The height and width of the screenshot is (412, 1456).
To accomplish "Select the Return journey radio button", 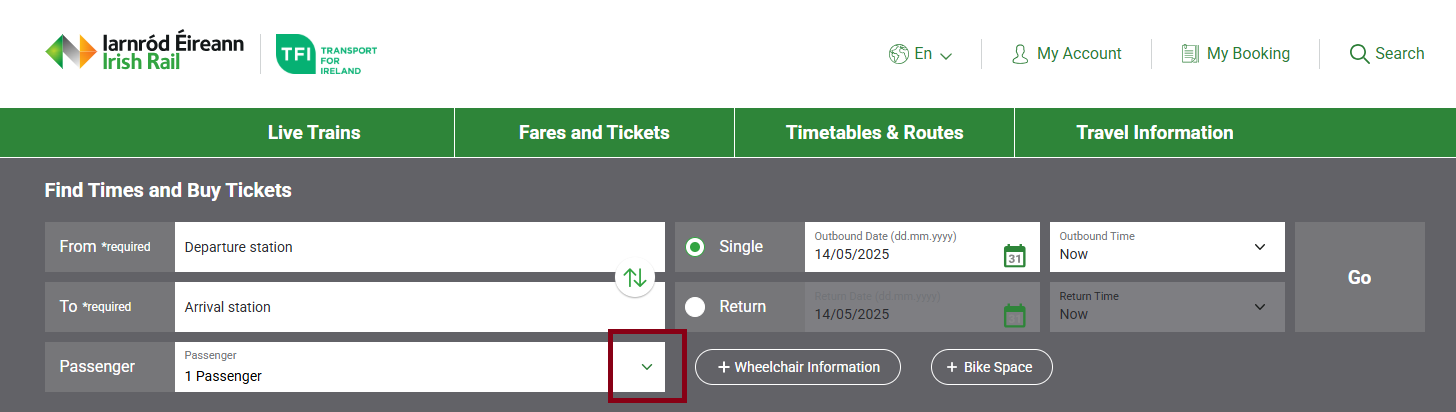I will coord(695,307).
